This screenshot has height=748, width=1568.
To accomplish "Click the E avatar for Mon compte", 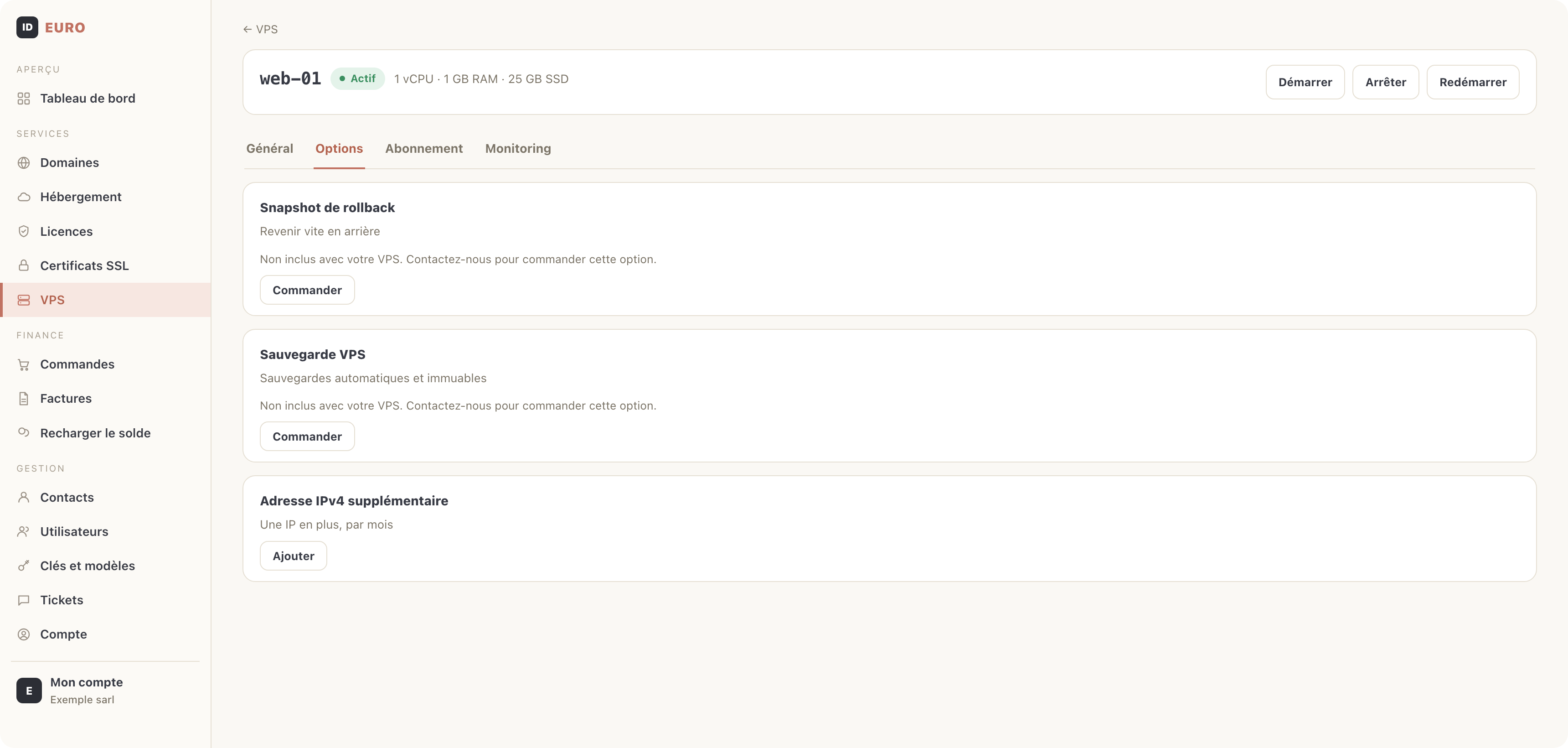I will coord(29,690).
